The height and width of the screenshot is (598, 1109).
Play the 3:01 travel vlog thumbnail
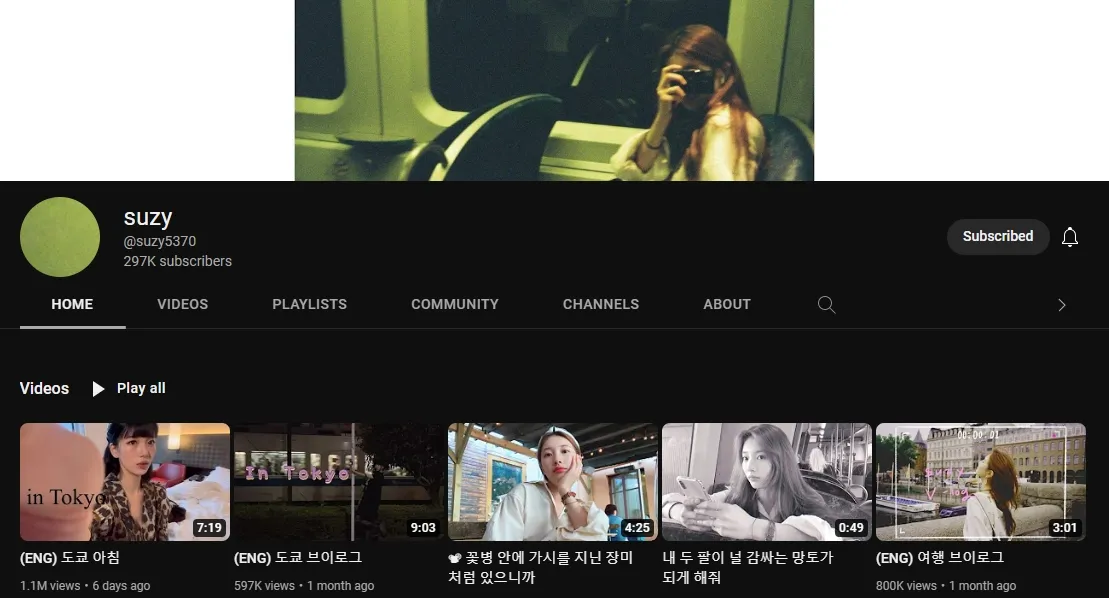pos(980,482)
